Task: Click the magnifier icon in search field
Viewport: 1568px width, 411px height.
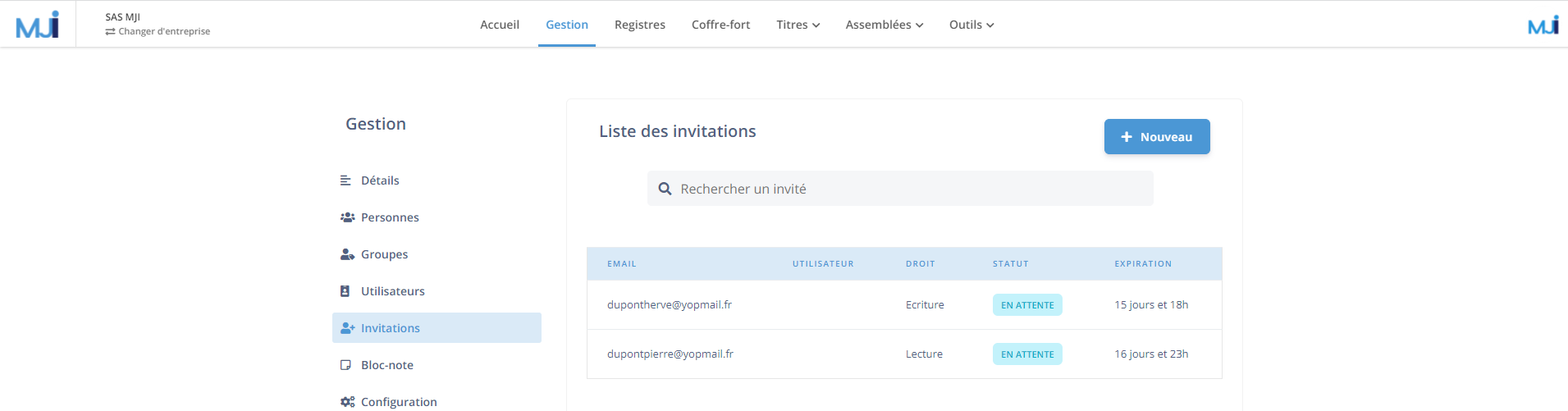Action: (x=665, y=189)
